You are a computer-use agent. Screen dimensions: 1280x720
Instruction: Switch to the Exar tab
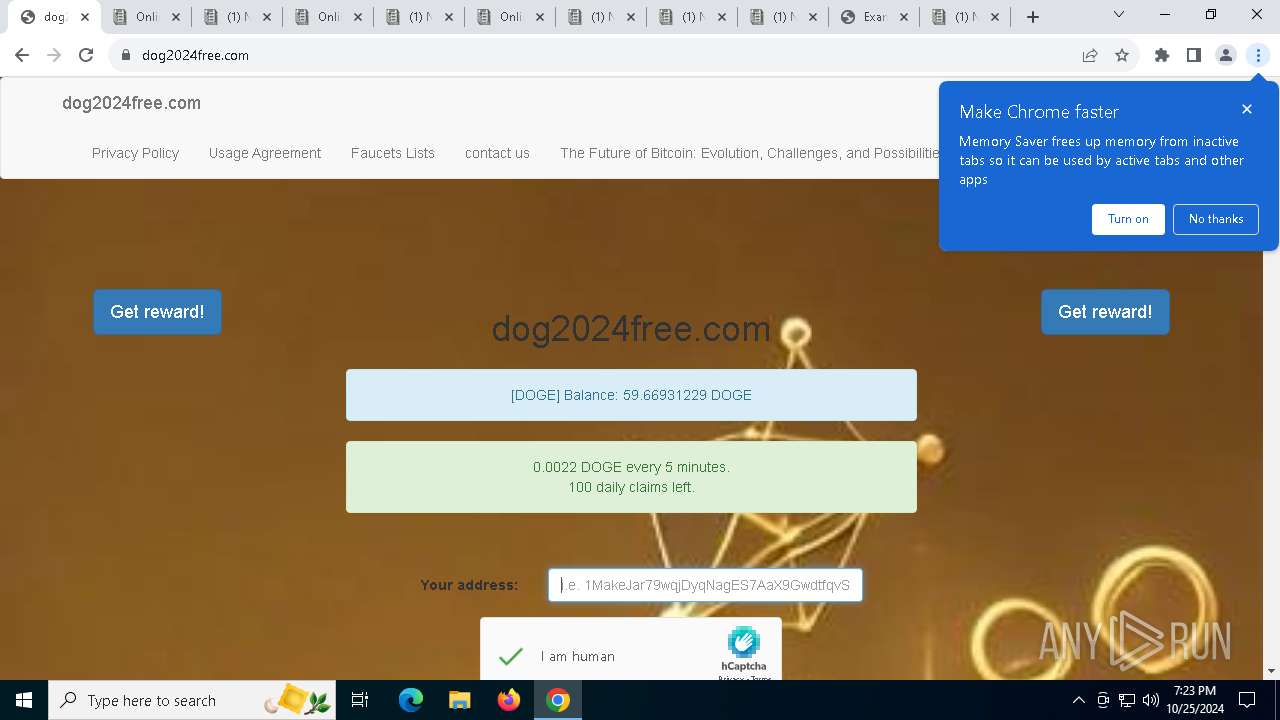(x=874, y=17)
